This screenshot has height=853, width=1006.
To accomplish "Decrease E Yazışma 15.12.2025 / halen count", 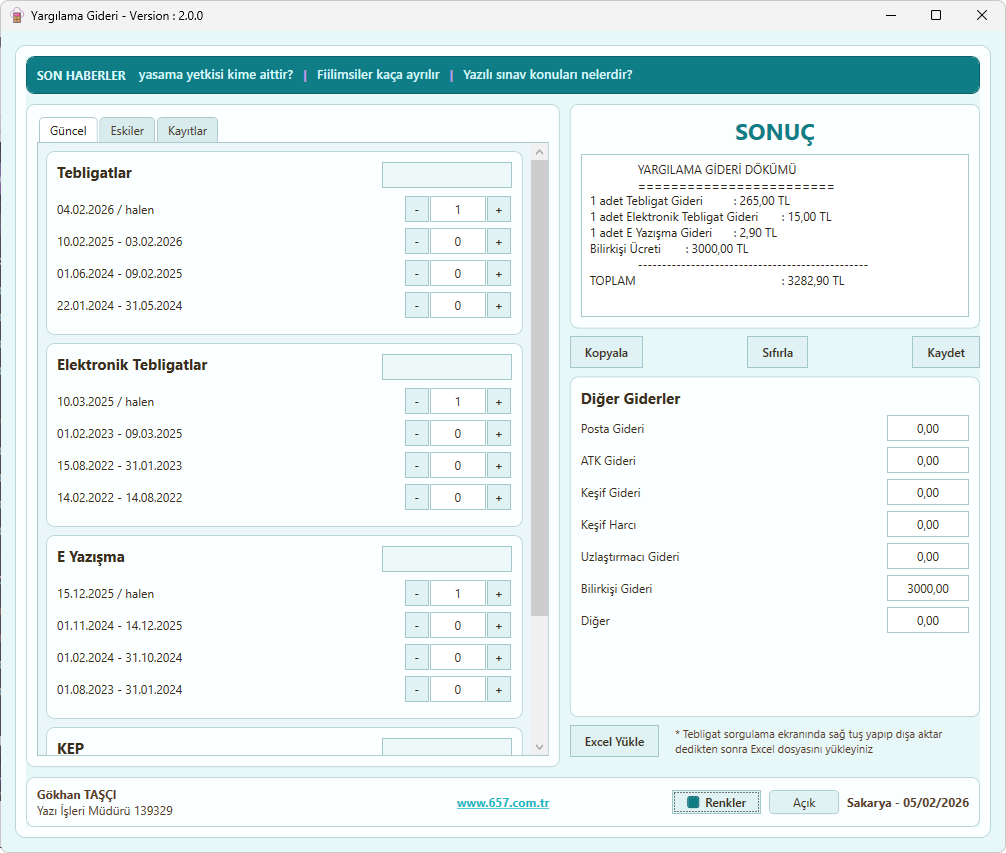I will pos(417,593).
